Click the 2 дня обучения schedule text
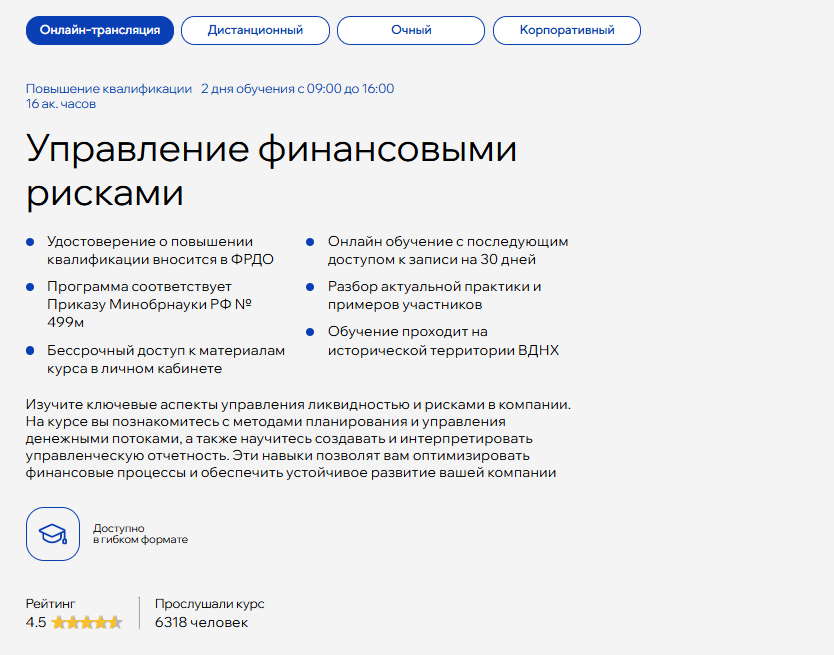The image size is (834, 655). click(x=297, y=89)
